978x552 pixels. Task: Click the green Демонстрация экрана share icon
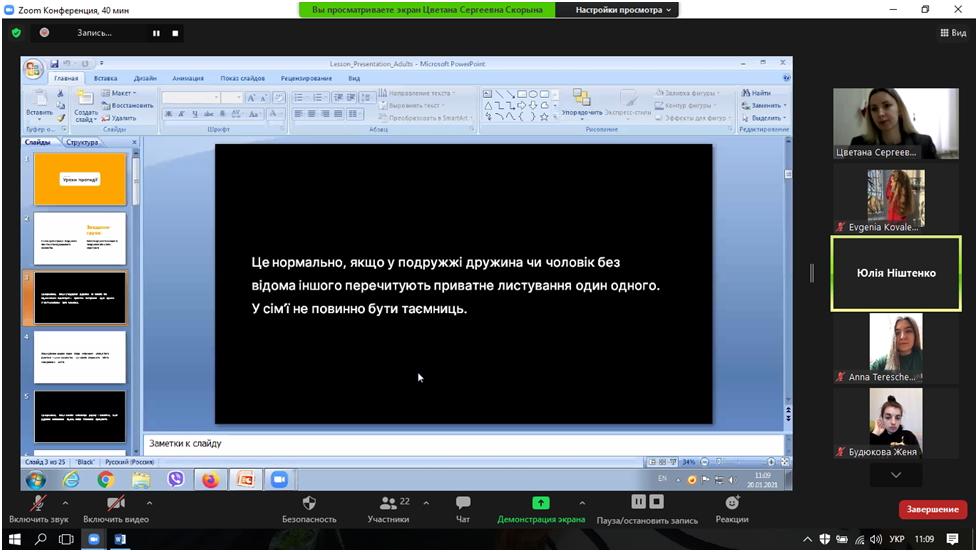541,503
